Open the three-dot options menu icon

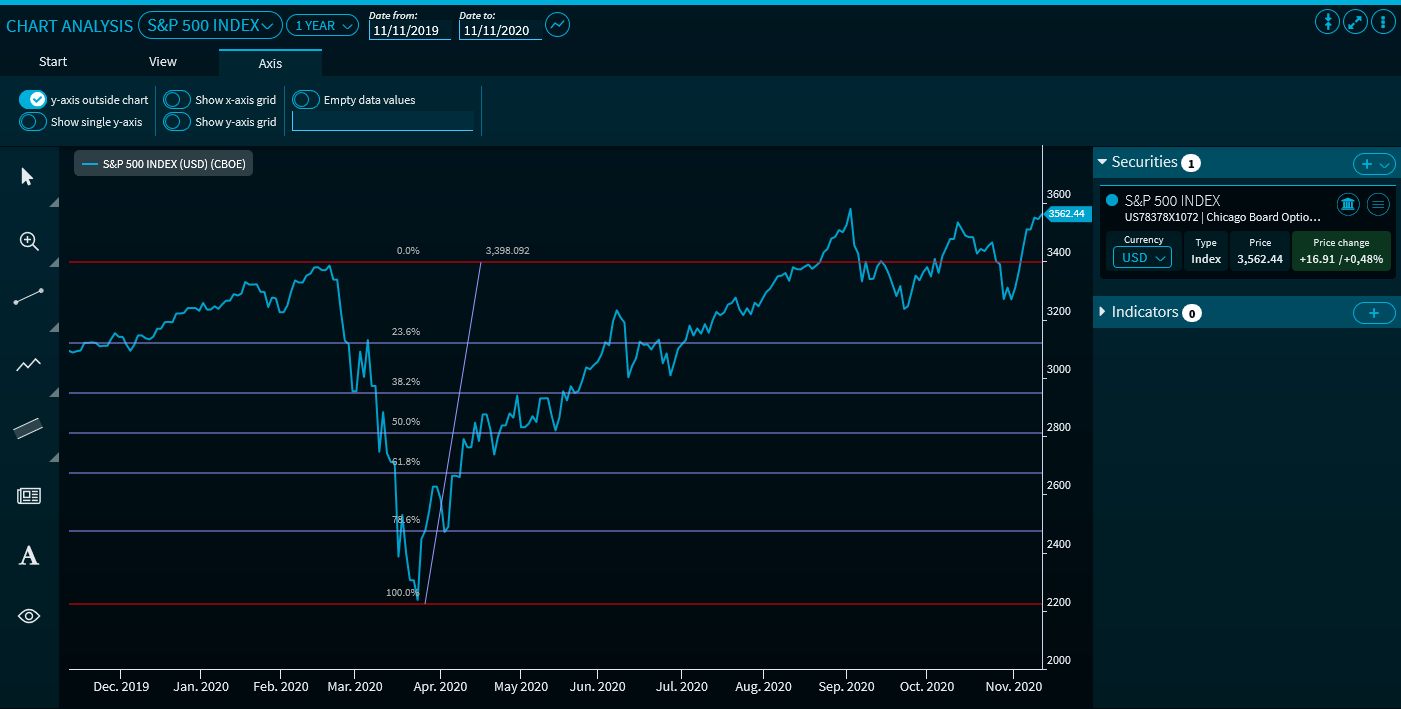(1383, 22)
